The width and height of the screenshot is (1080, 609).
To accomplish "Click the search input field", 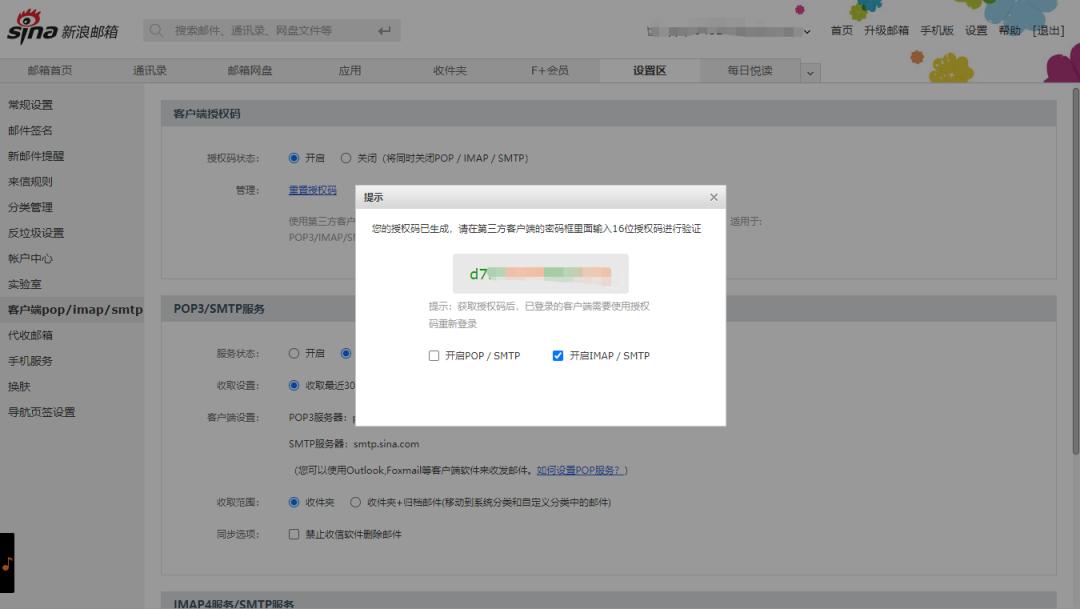I will click(260, 30).
